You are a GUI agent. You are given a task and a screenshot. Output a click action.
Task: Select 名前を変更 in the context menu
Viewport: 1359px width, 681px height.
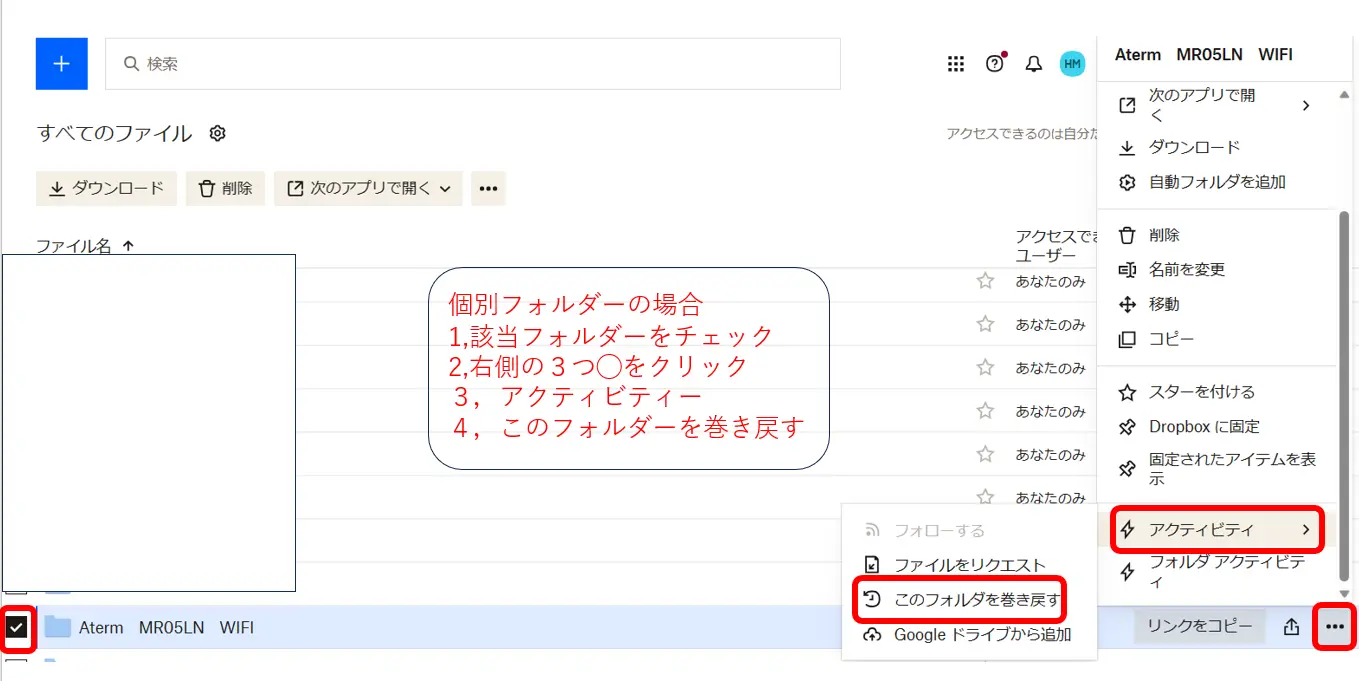tap(1186, 270)
